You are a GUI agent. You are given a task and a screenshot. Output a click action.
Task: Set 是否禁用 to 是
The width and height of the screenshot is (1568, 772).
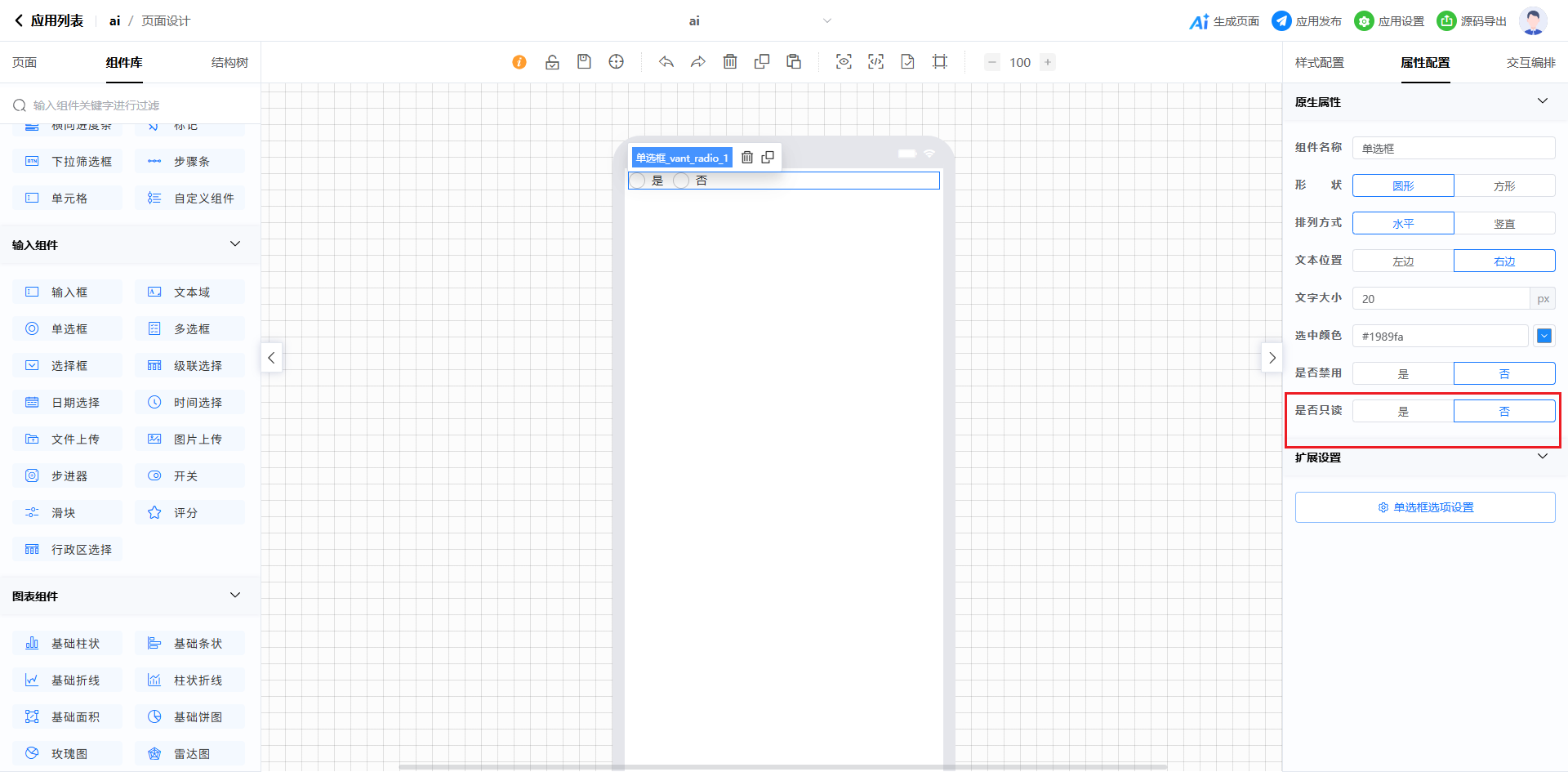click(1403, 374)
